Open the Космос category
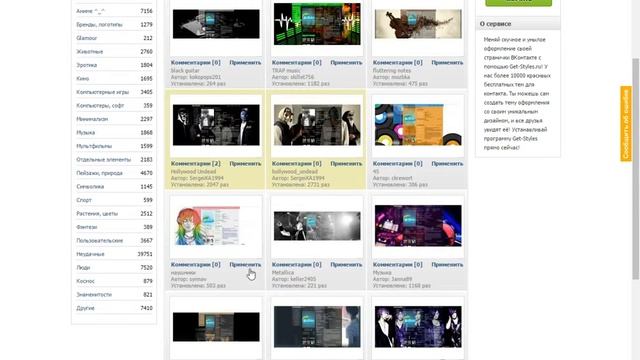 point(85,280)
